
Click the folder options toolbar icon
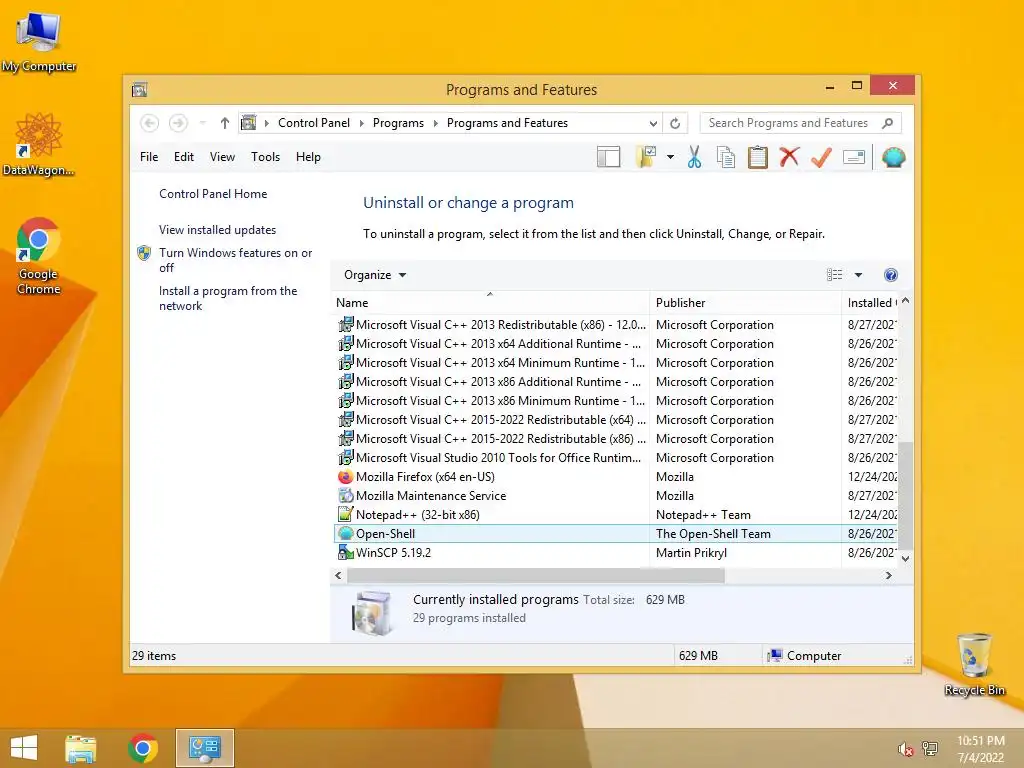(646, 157)
